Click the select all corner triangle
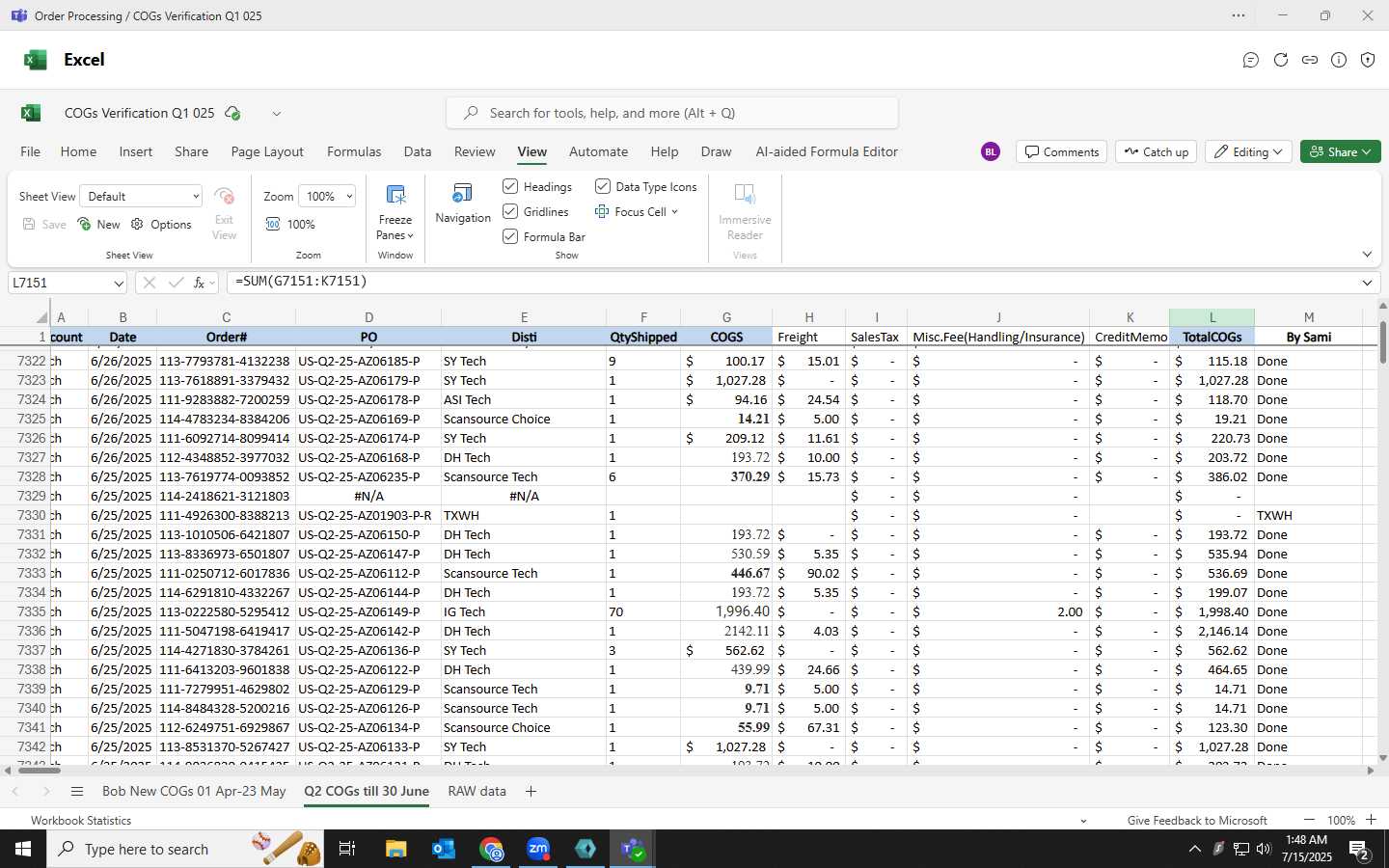 pos(41,317)
